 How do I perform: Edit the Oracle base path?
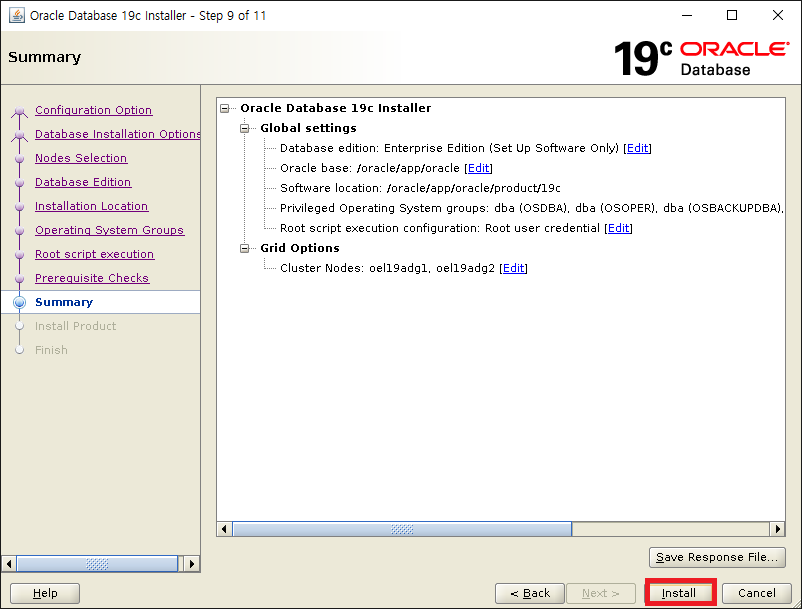point(478,168)
